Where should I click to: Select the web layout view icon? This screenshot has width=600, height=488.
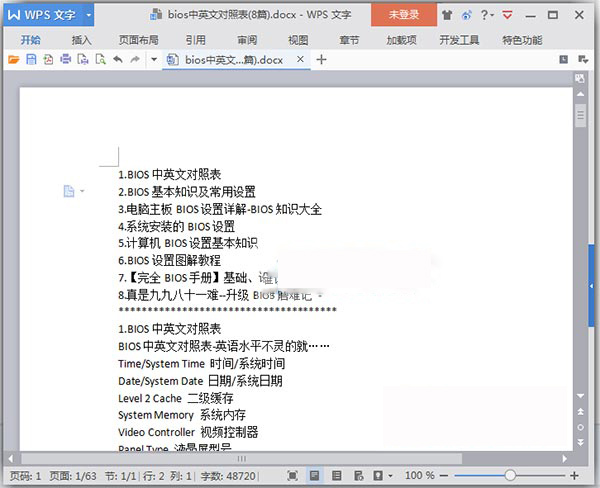pyautogui.click(x=359, y=476)
